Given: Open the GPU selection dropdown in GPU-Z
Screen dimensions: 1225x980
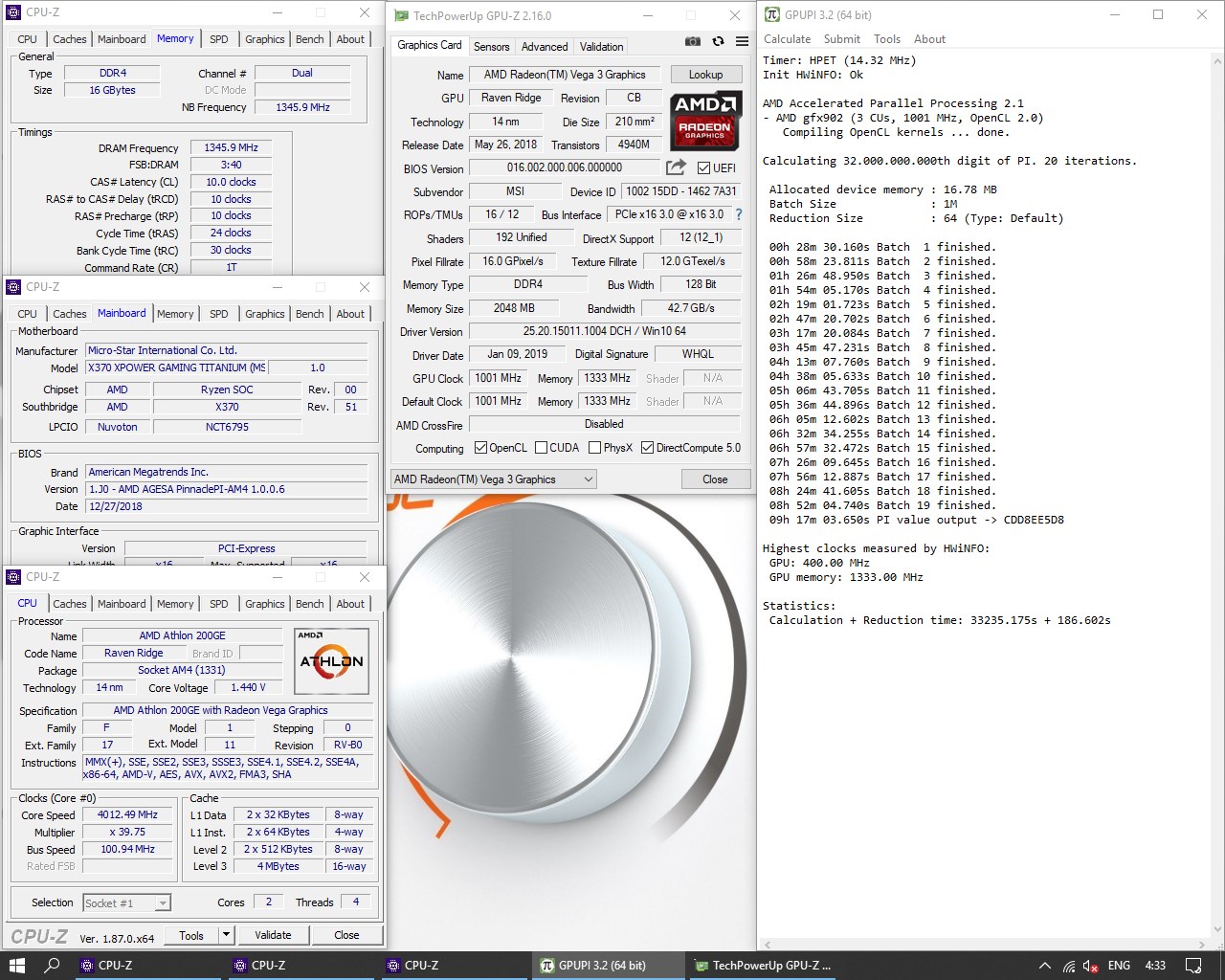Looking at the screenshot, I should point(493,479).
